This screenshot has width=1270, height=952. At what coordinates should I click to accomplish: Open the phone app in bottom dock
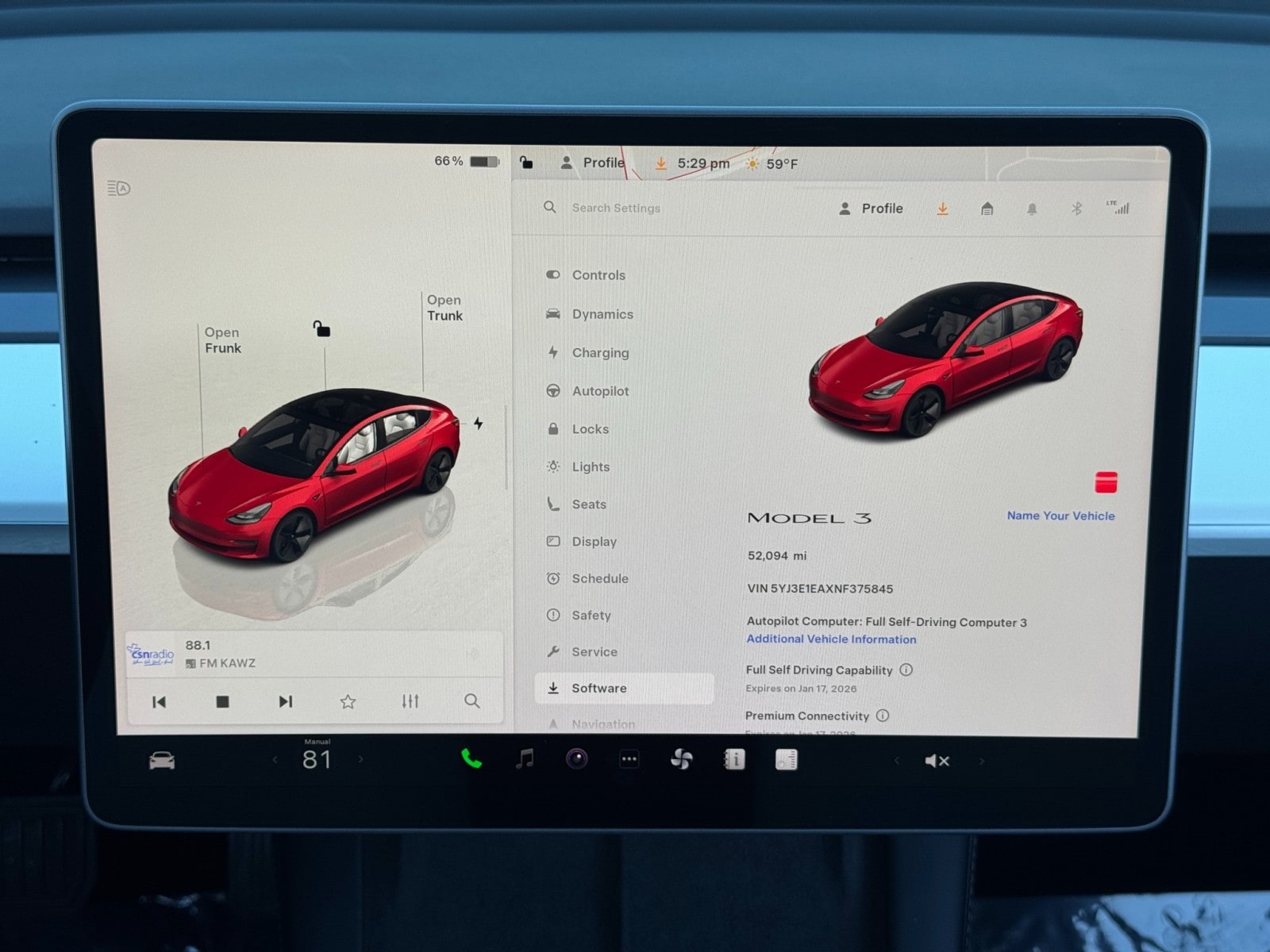coord(471,759)
